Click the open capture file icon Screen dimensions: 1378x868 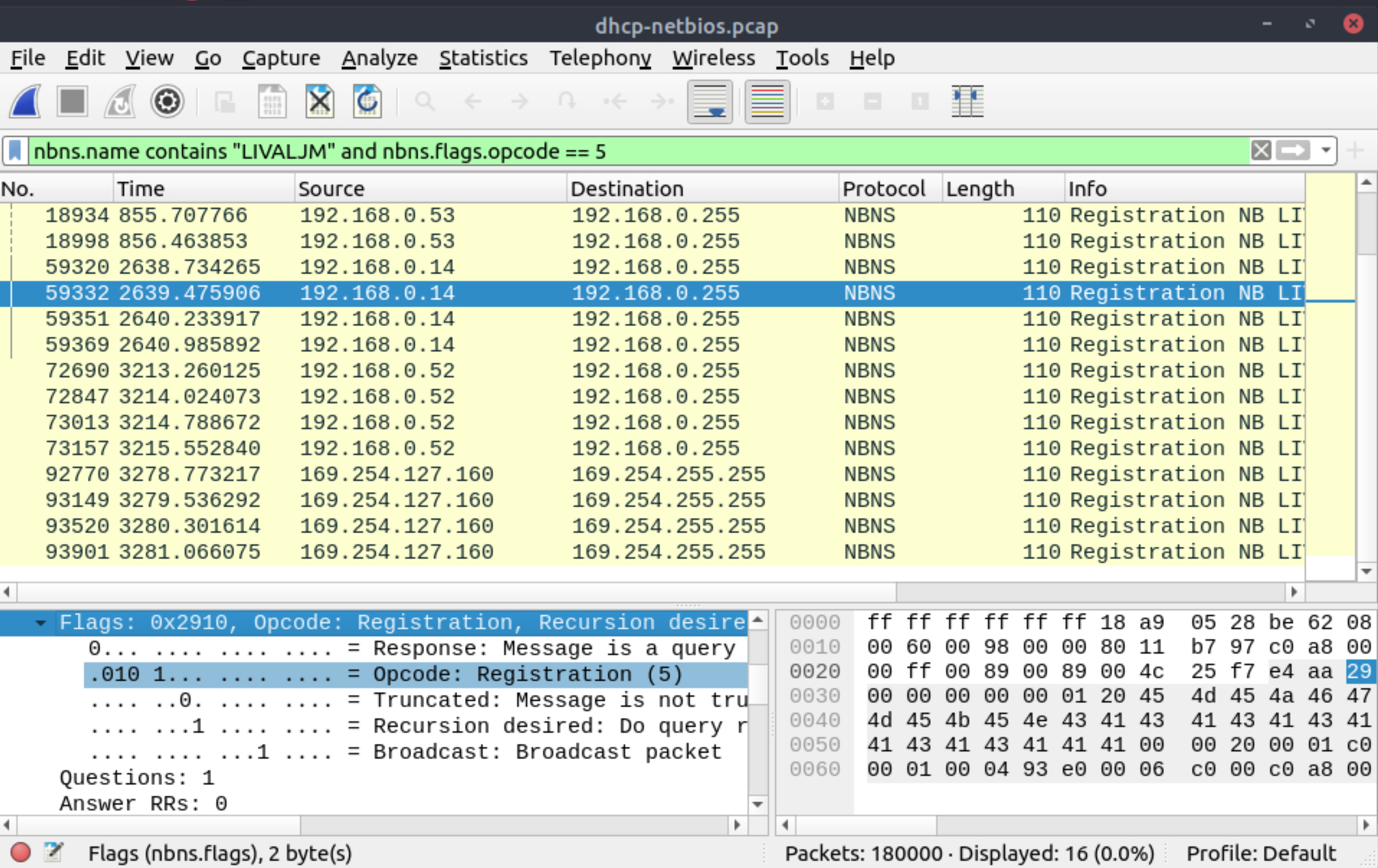[224, 101]
